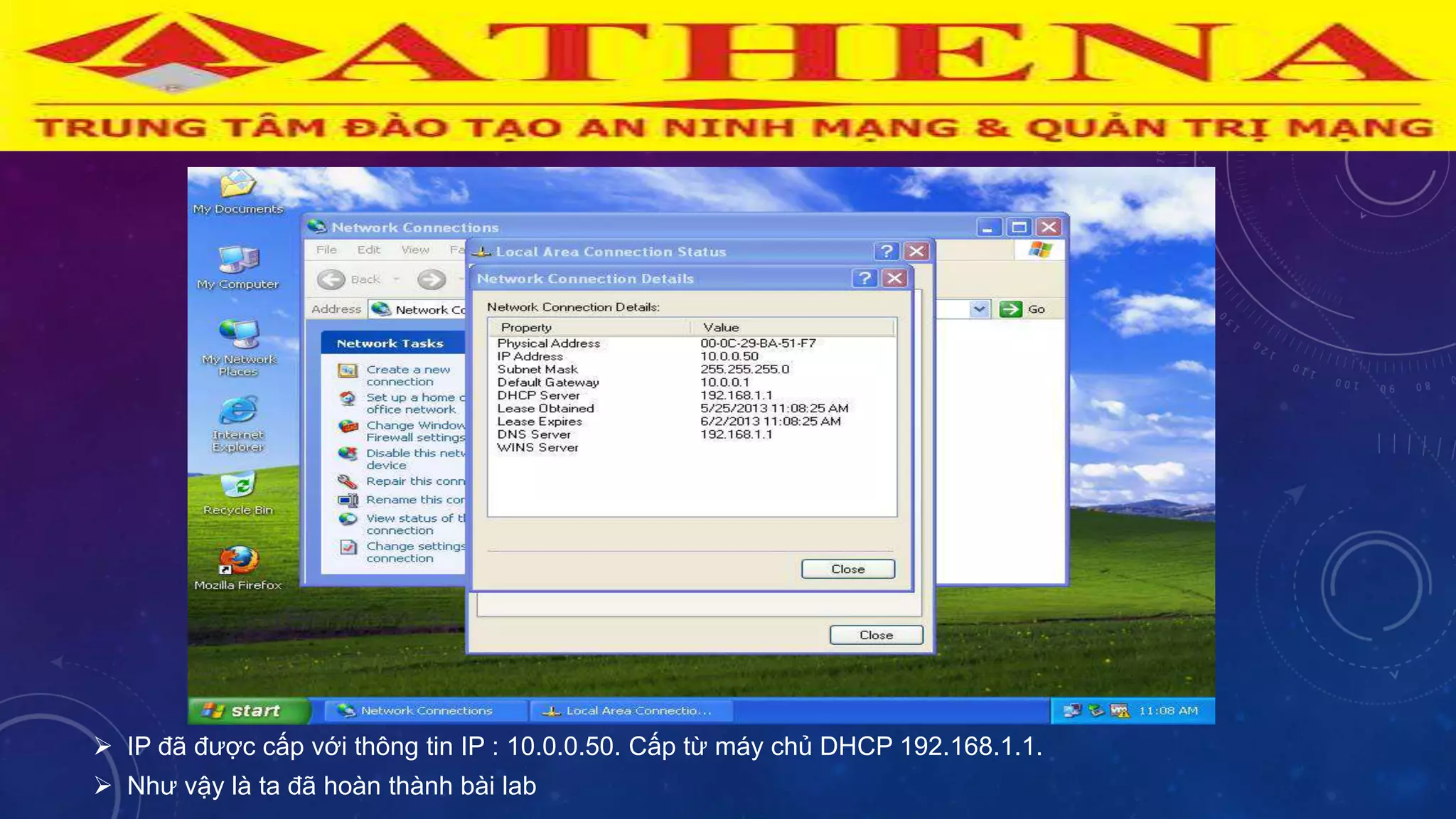Click the Change settings checklist icon
Screen dimensions: 1456x819
[x=348, y=547]
